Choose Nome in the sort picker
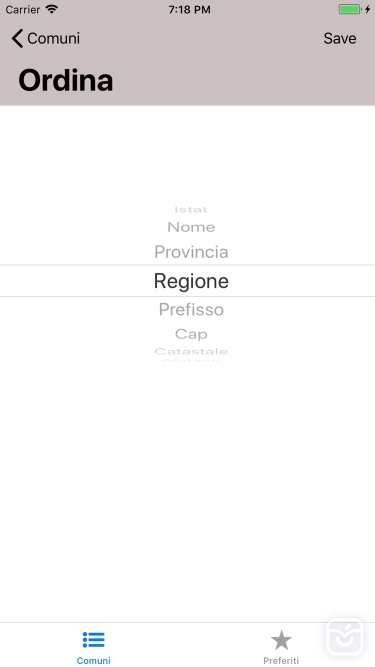 click(191, 227)
